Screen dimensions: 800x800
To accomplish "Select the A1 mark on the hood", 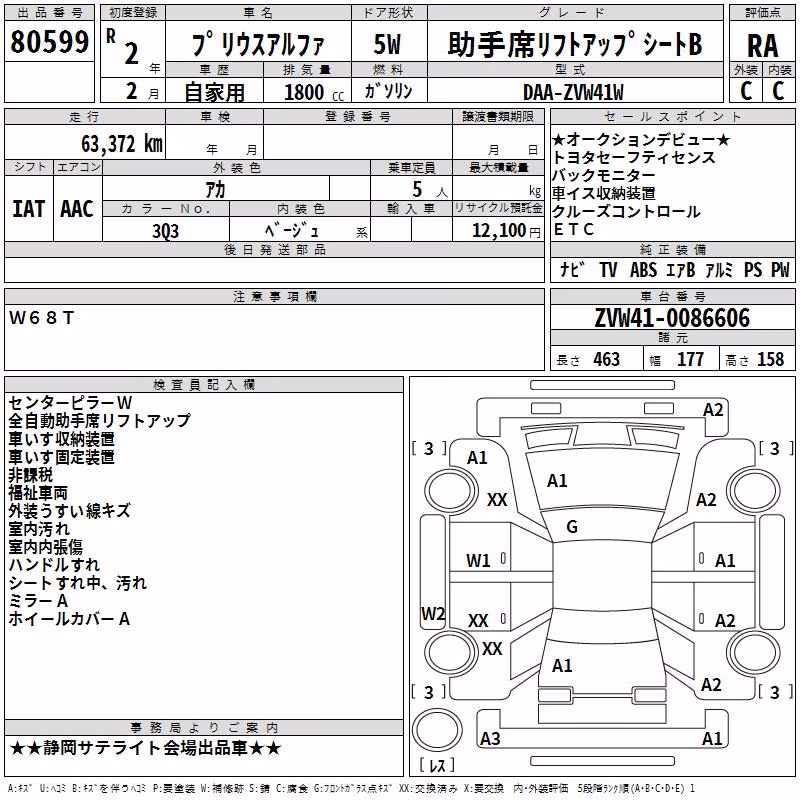I will tap(557, 481).
